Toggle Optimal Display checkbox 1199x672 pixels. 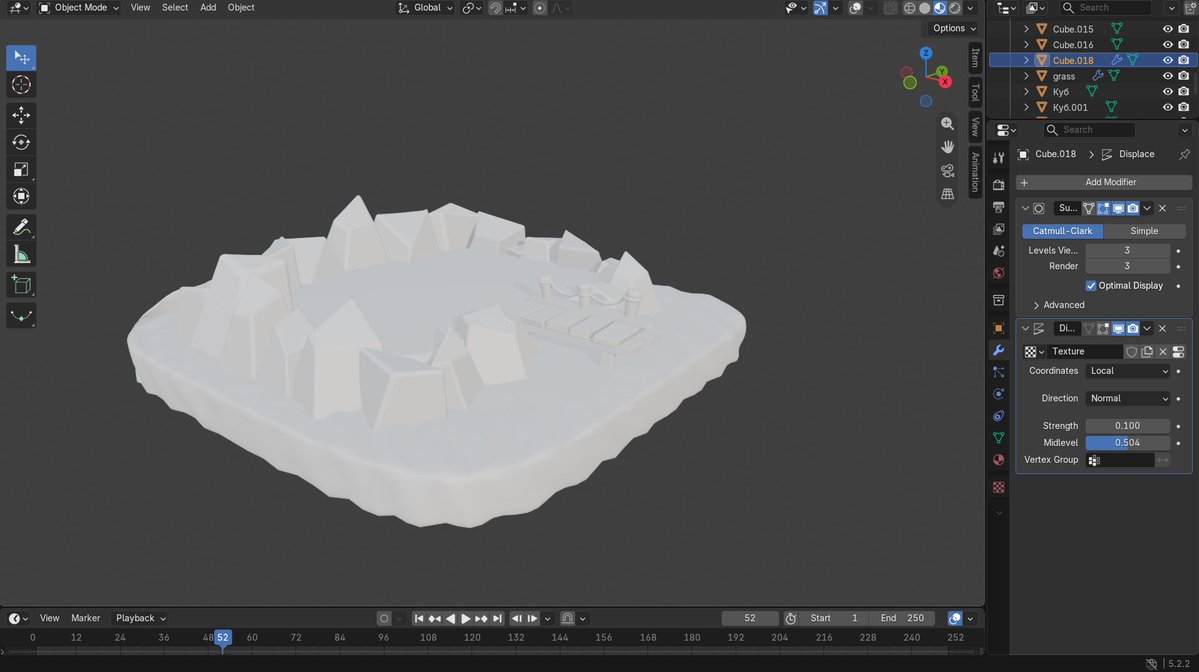click(1091, 286)
